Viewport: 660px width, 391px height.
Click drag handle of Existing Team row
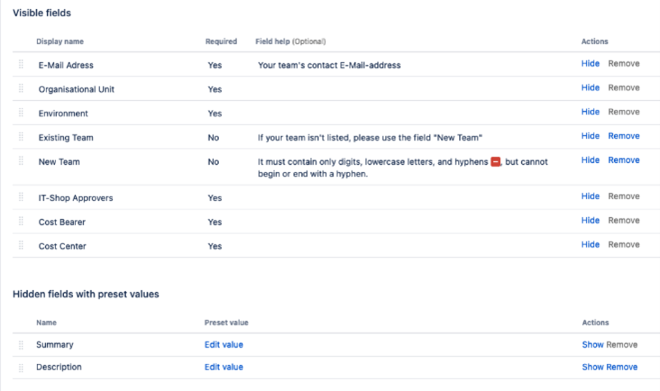tap(21, 136)
